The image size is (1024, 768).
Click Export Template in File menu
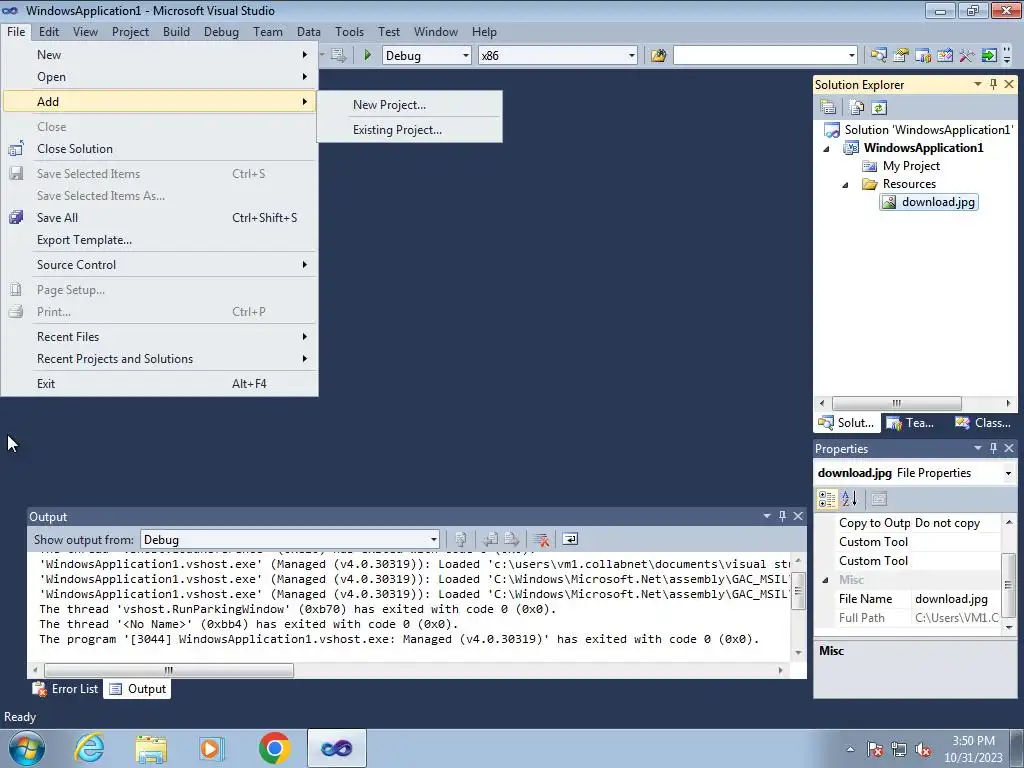[x=160, y=240]
